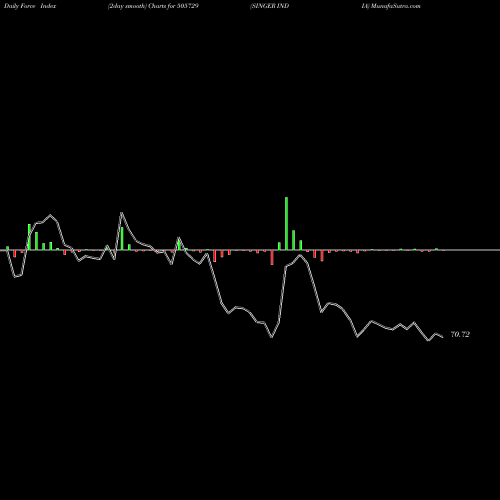Click the 'IA) MunafaSutra.com' header text
Viewport: 500px width, 500px height.
391,6
